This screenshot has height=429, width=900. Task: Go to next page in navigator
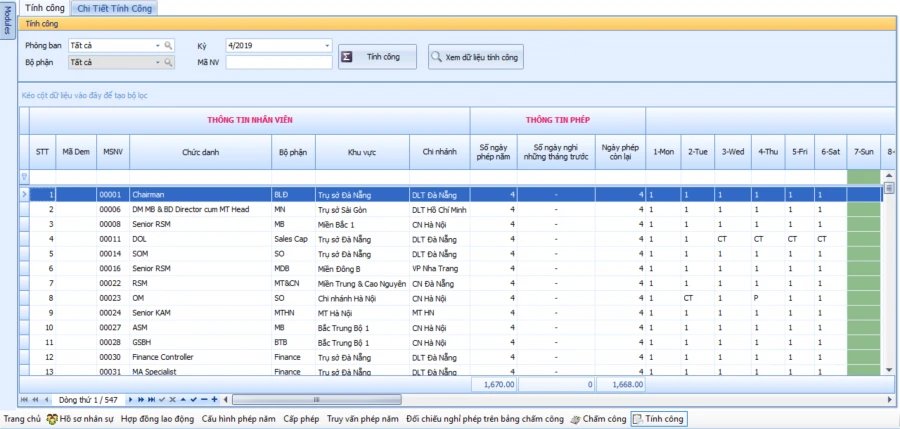point(141,400)
